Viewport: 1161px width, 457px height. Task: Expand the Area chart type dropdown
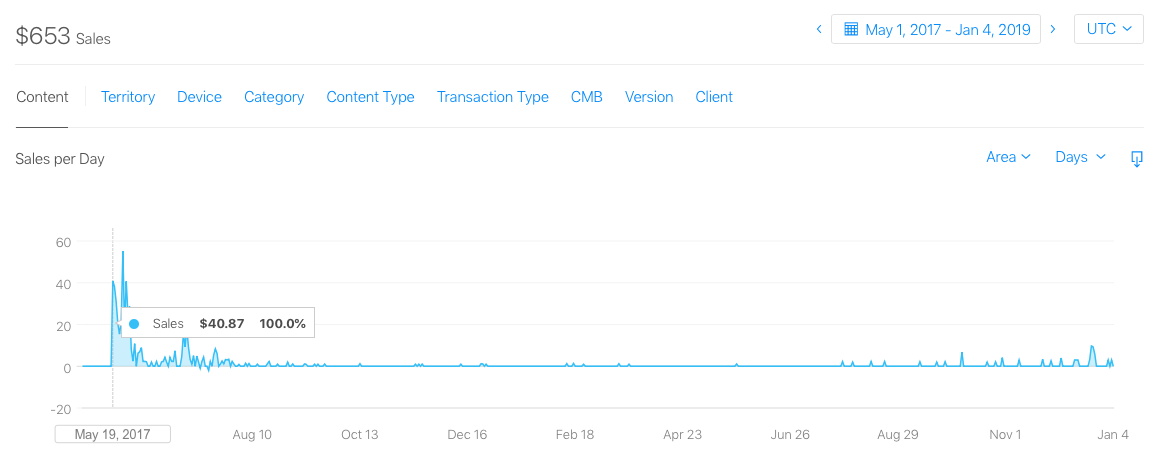pos(1008,157)
